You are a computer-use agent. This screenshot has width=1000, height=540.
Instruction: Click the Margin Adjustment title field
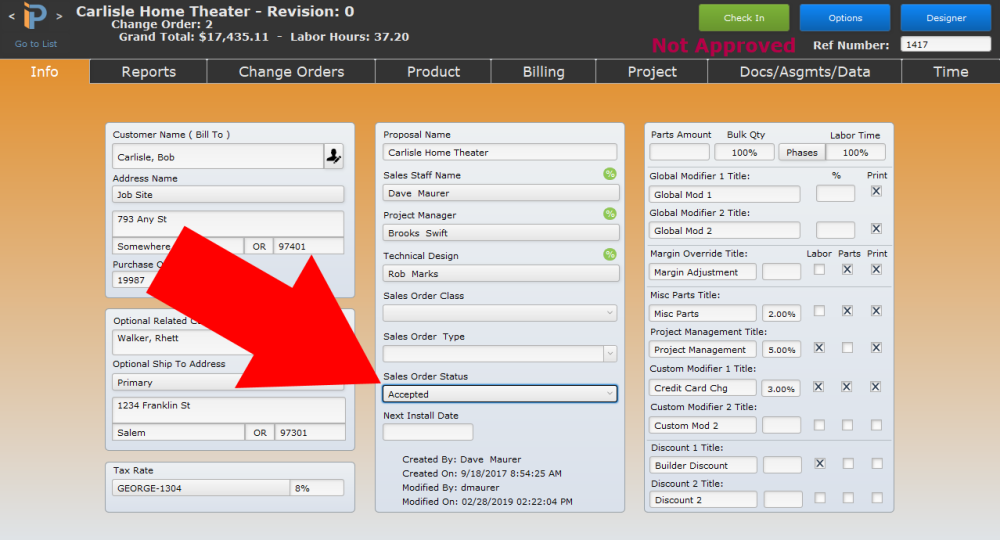703,272
